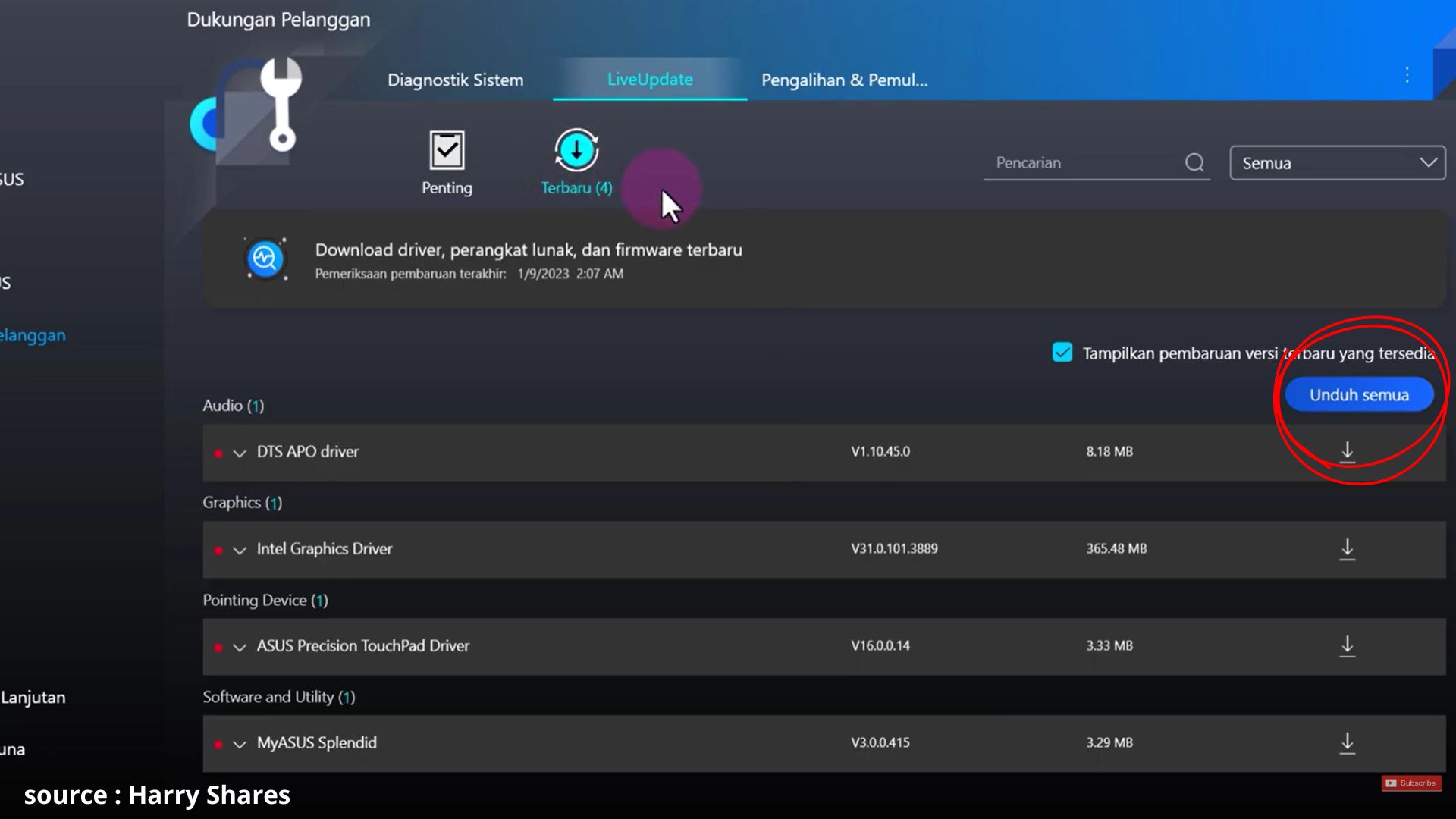Click the Dukungan Pelanggan page title
The width and height of the screenshot is (1456, 819).
click(278, 20)
